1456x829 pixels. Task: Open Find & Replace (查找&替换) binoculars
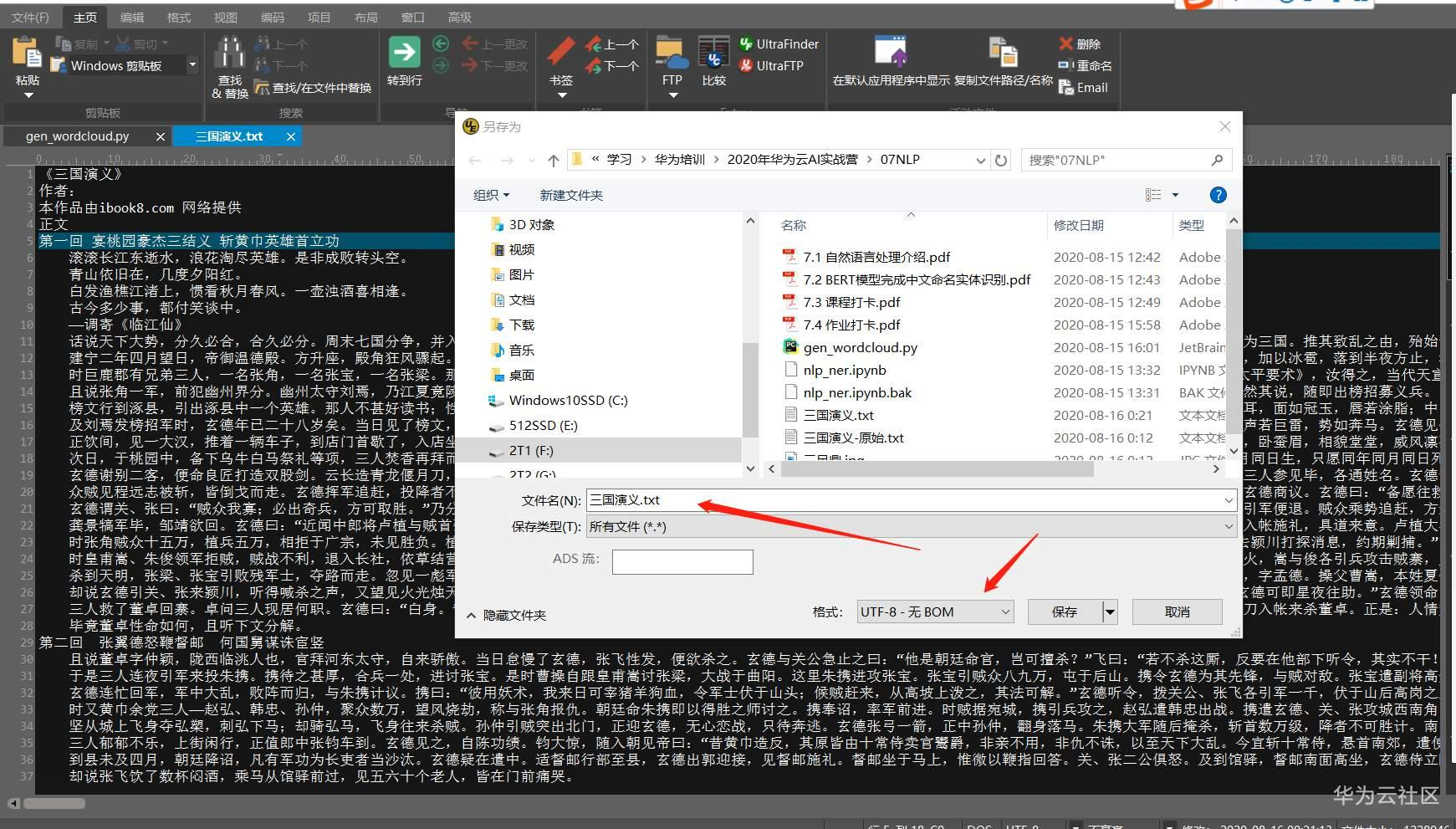(x=229, y=53)
